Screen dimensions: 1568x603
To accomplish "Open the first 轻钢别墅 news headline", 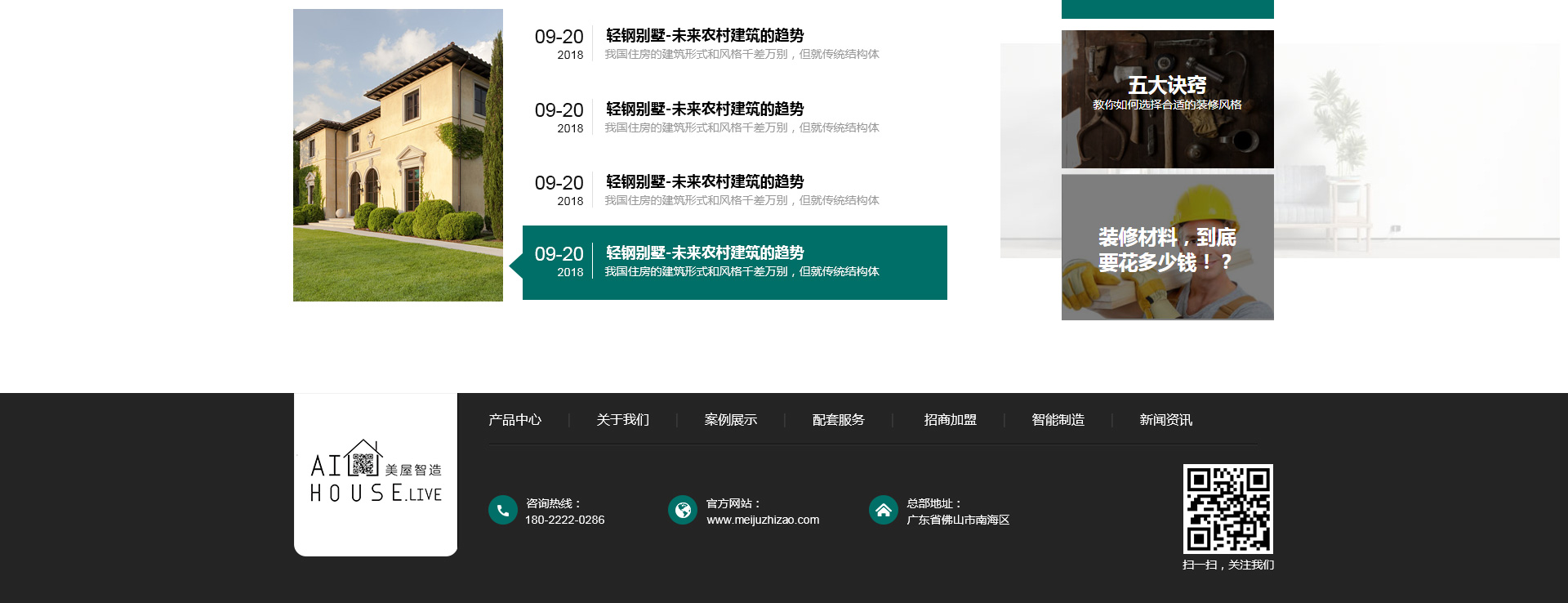I will 704,35.
